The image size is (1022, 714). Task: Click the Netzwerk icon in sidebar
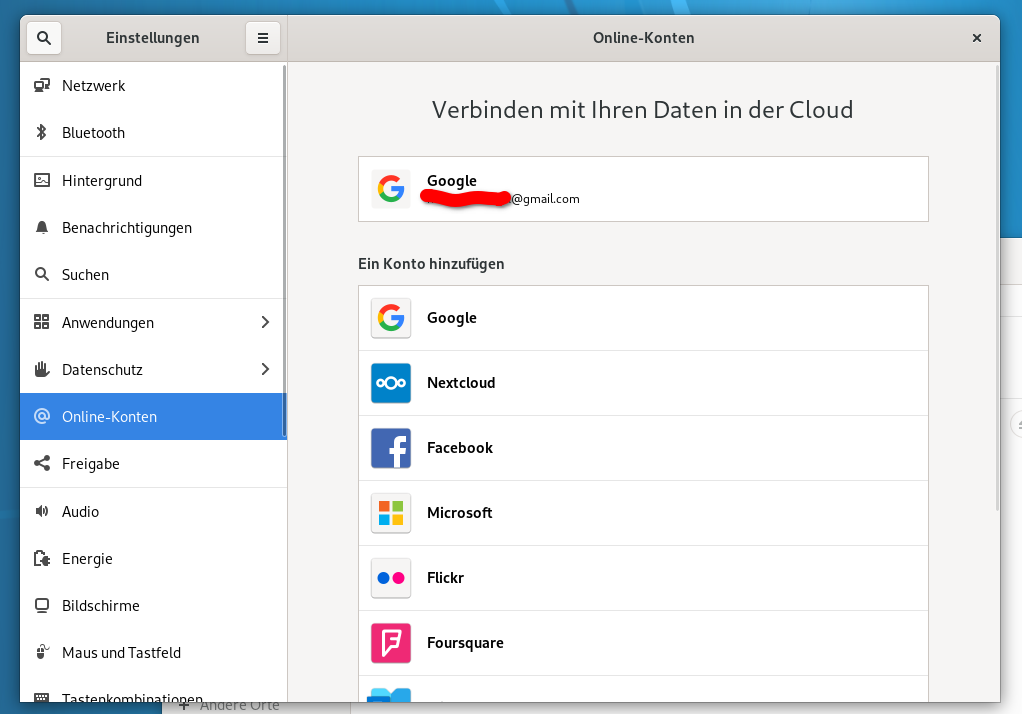click(42, 85)
